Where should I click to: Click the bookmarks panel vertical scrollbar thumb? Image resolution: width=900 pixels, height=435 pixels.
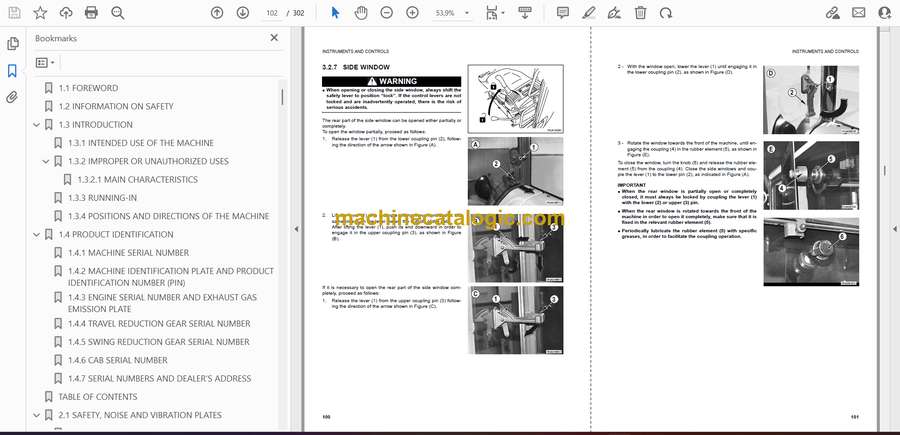(x=282, y=95)
